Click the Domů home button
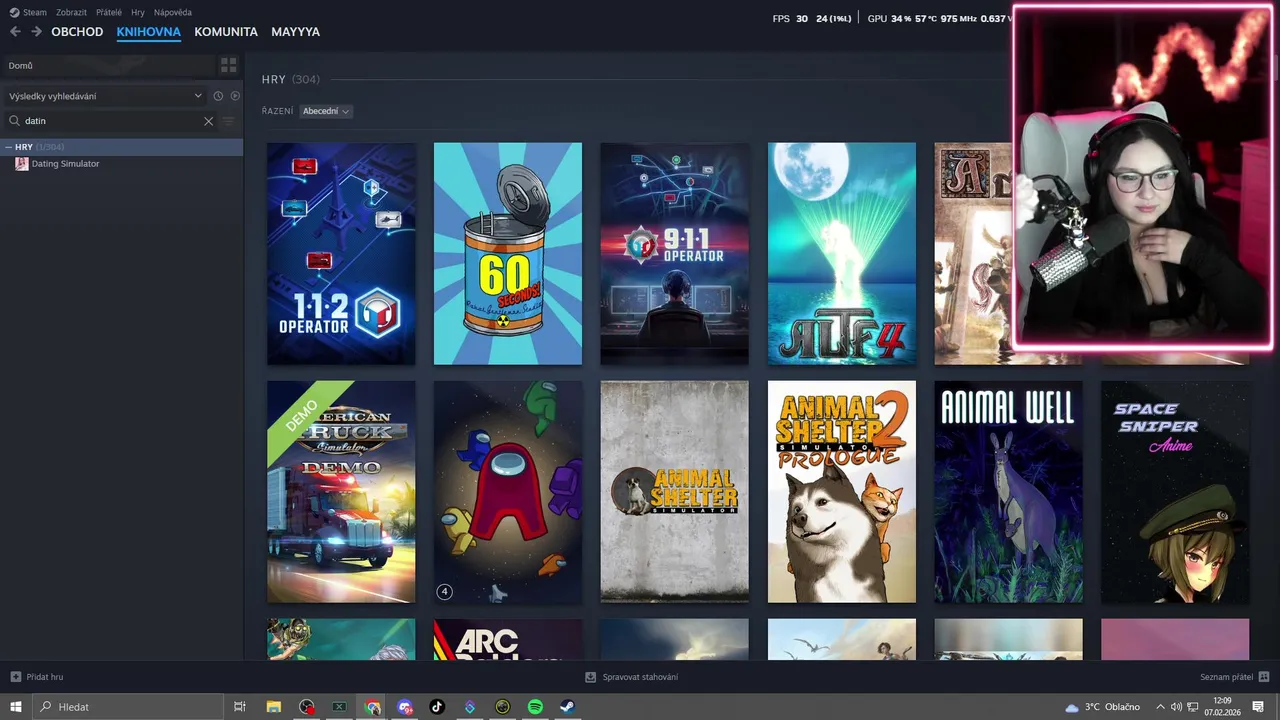The width and height of the screenshot is (1280, 720). tap(108, 65)
